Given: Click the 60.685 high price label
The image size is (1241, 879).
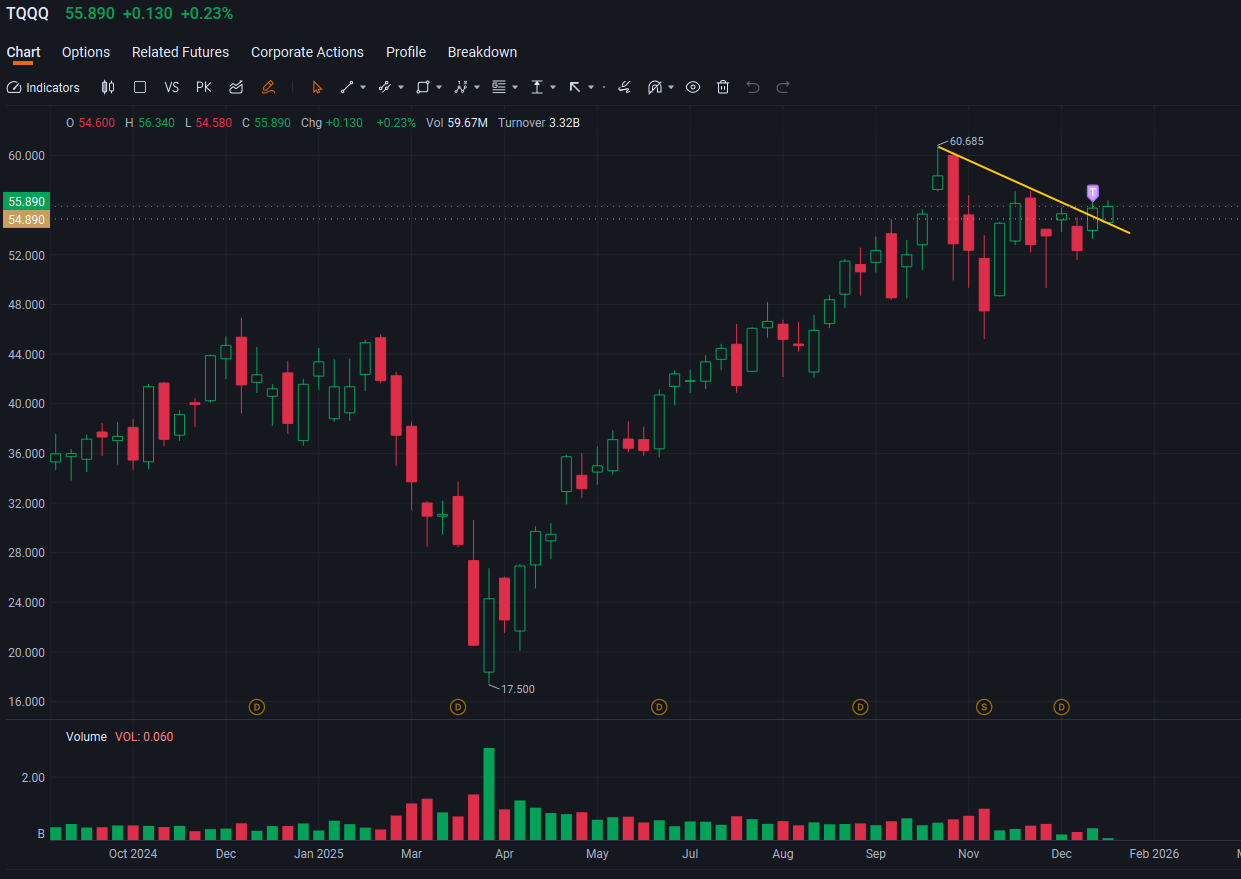Looking at the screenshot, I should coord(965,141).
